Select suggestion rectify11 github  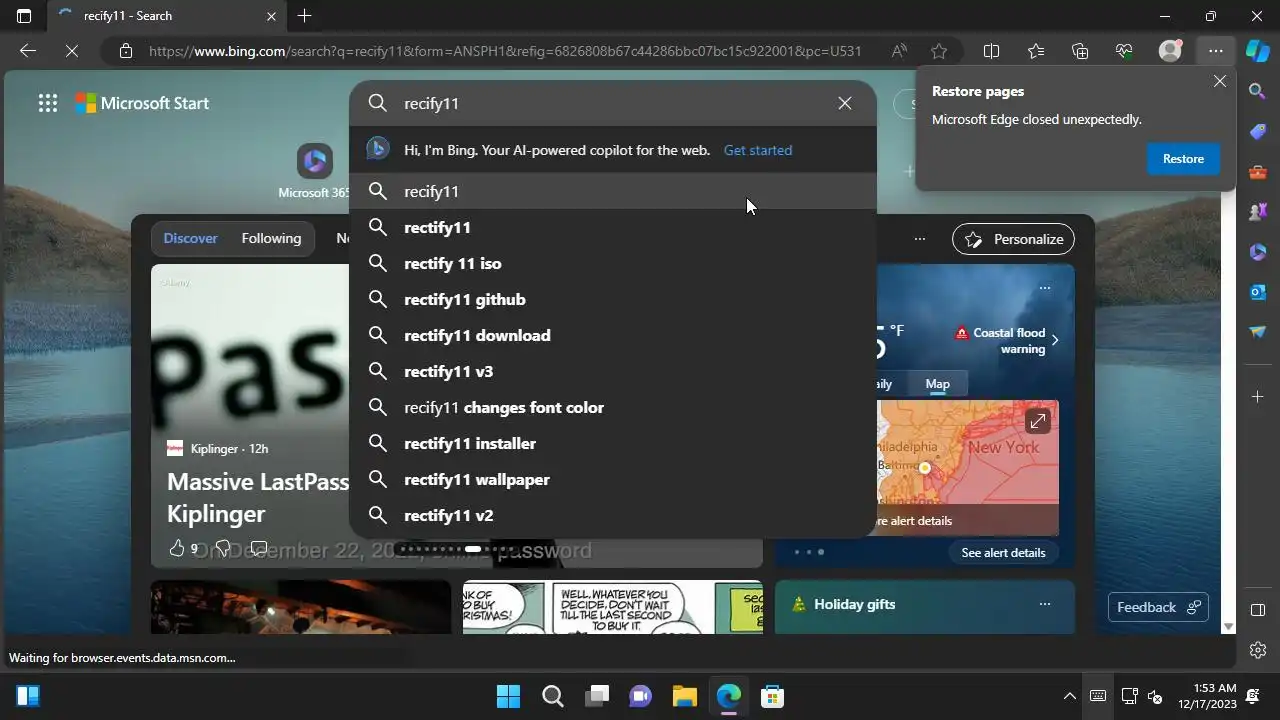pos(613,299)
